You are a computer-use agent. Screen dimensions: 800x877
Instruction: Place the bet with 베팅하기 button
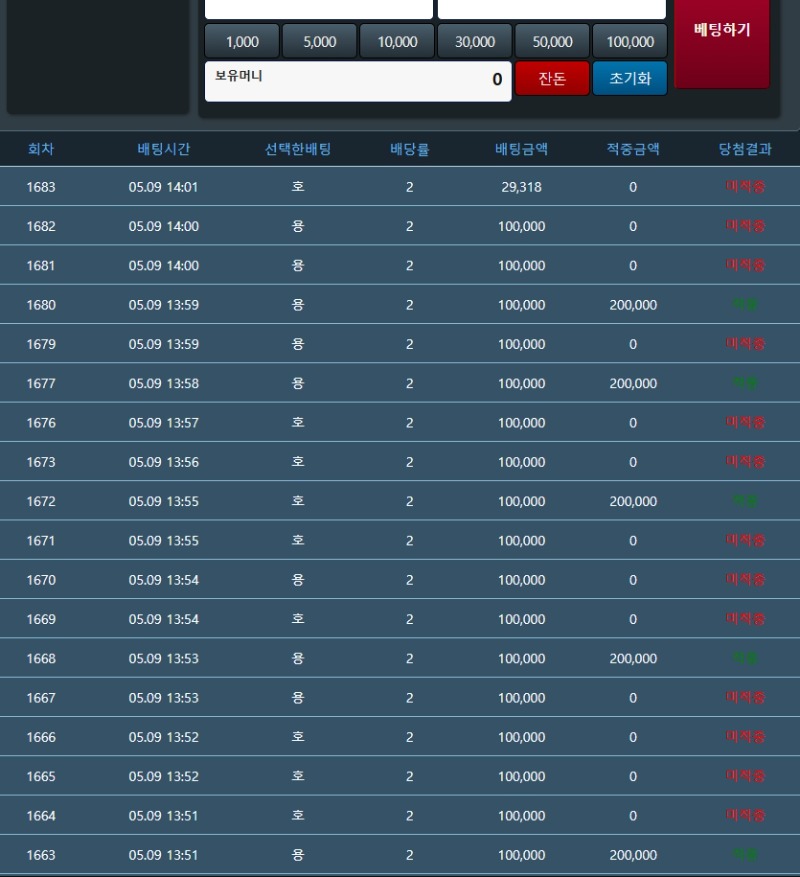[722, 43]
